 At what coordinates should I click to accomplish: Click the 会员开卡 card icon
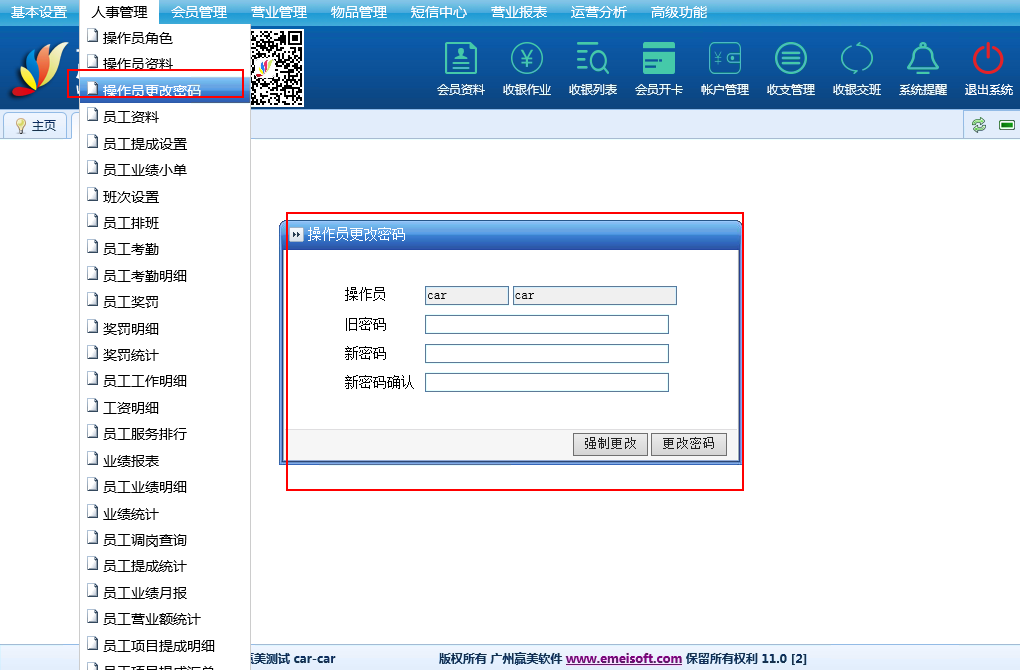[658, 60]
